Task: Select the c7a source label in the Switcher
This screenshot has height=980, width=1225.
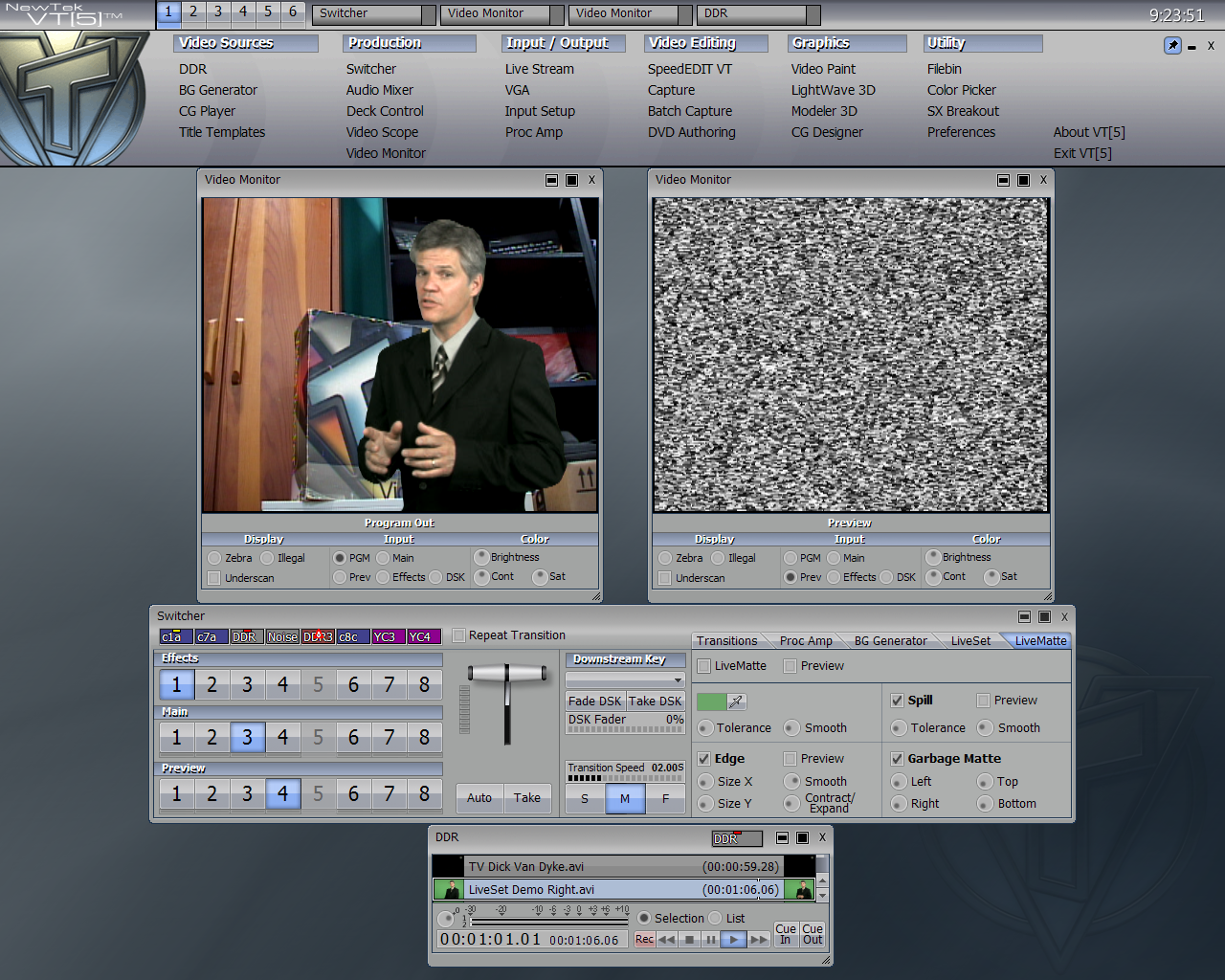Action: click(212, 636)
